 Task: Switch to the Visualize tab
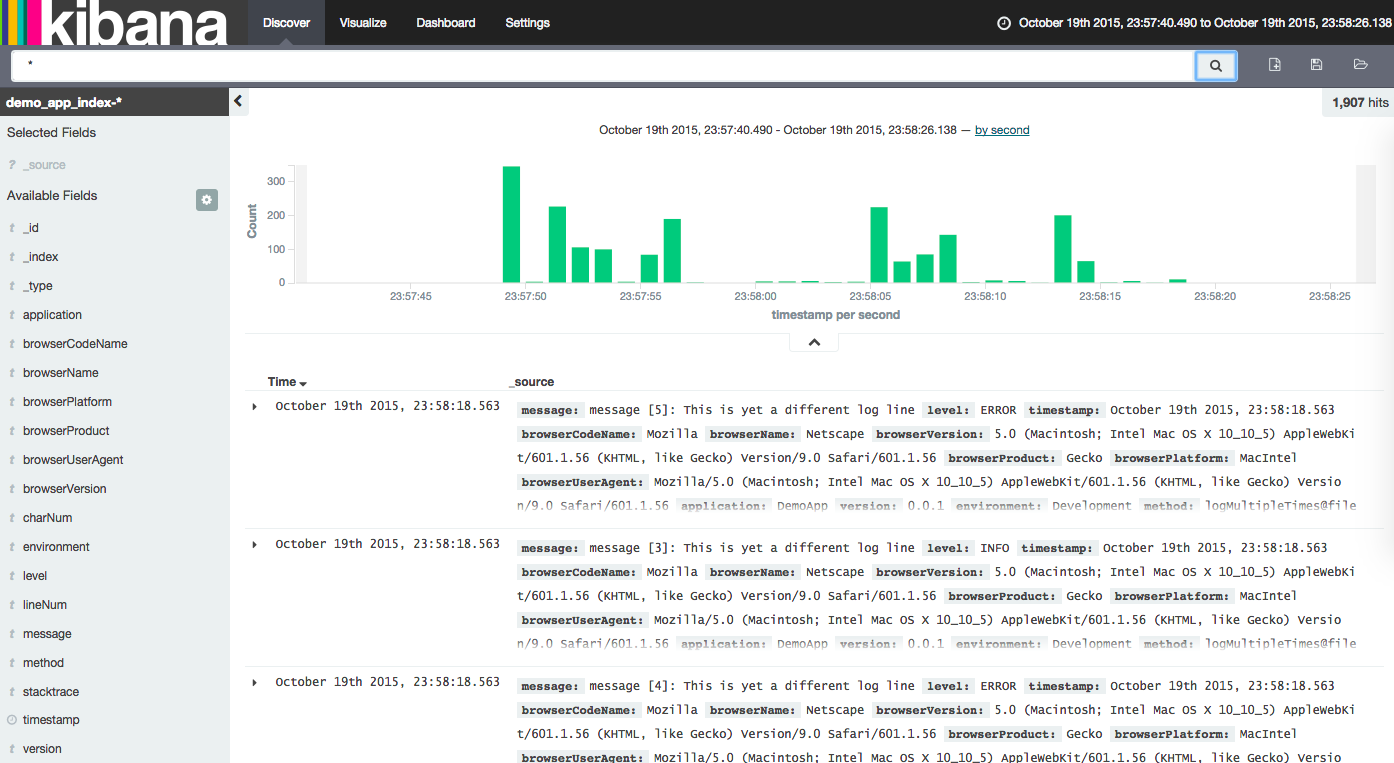click(363, 22)
